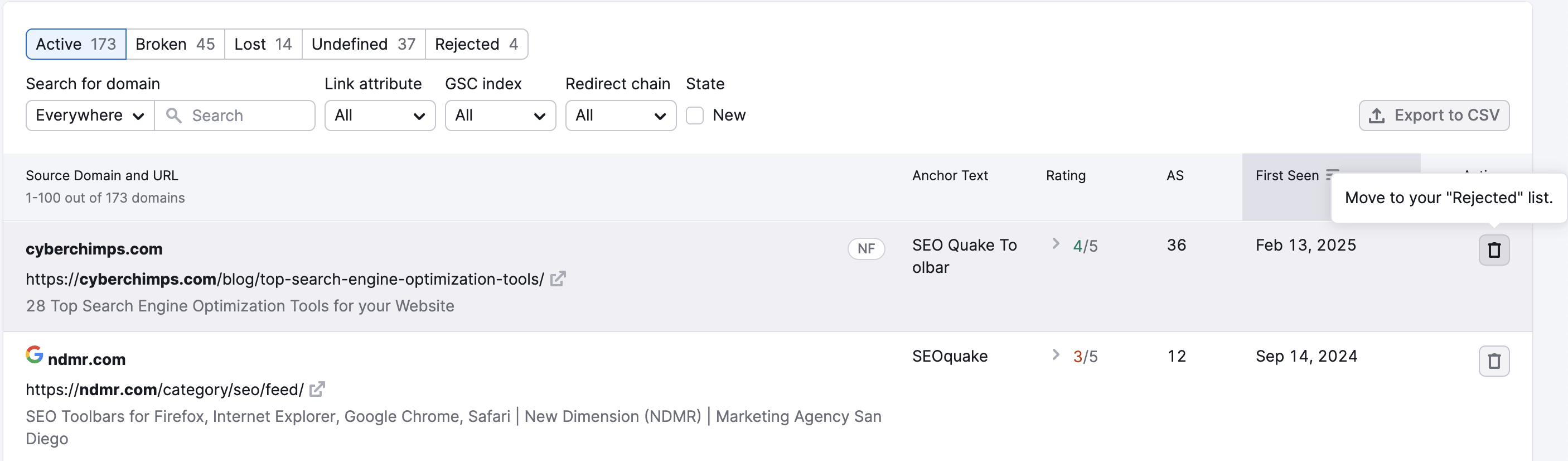Viewport: 1568px width, 461px height.
Task: Click the Export to CSV button
Action: point(1434,115)
